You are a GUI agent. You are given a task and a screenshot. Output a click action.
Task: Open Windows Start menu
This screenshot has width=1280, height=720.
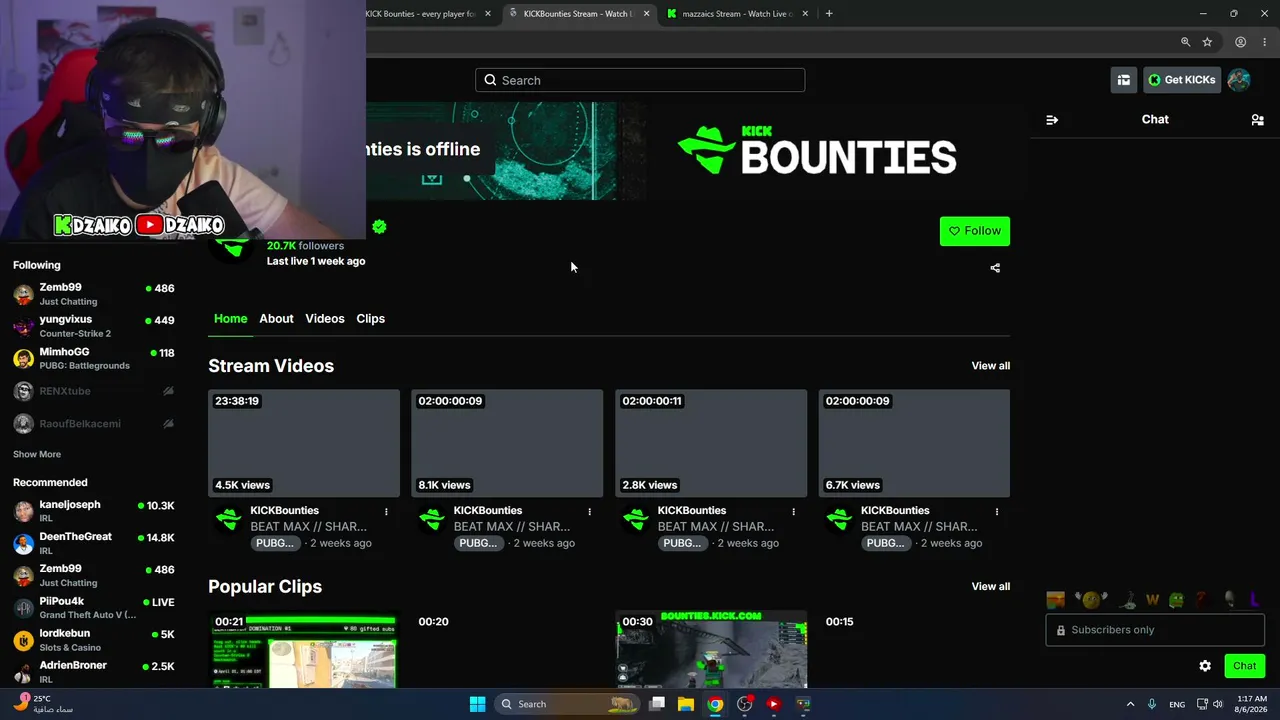tap(477, 704)
